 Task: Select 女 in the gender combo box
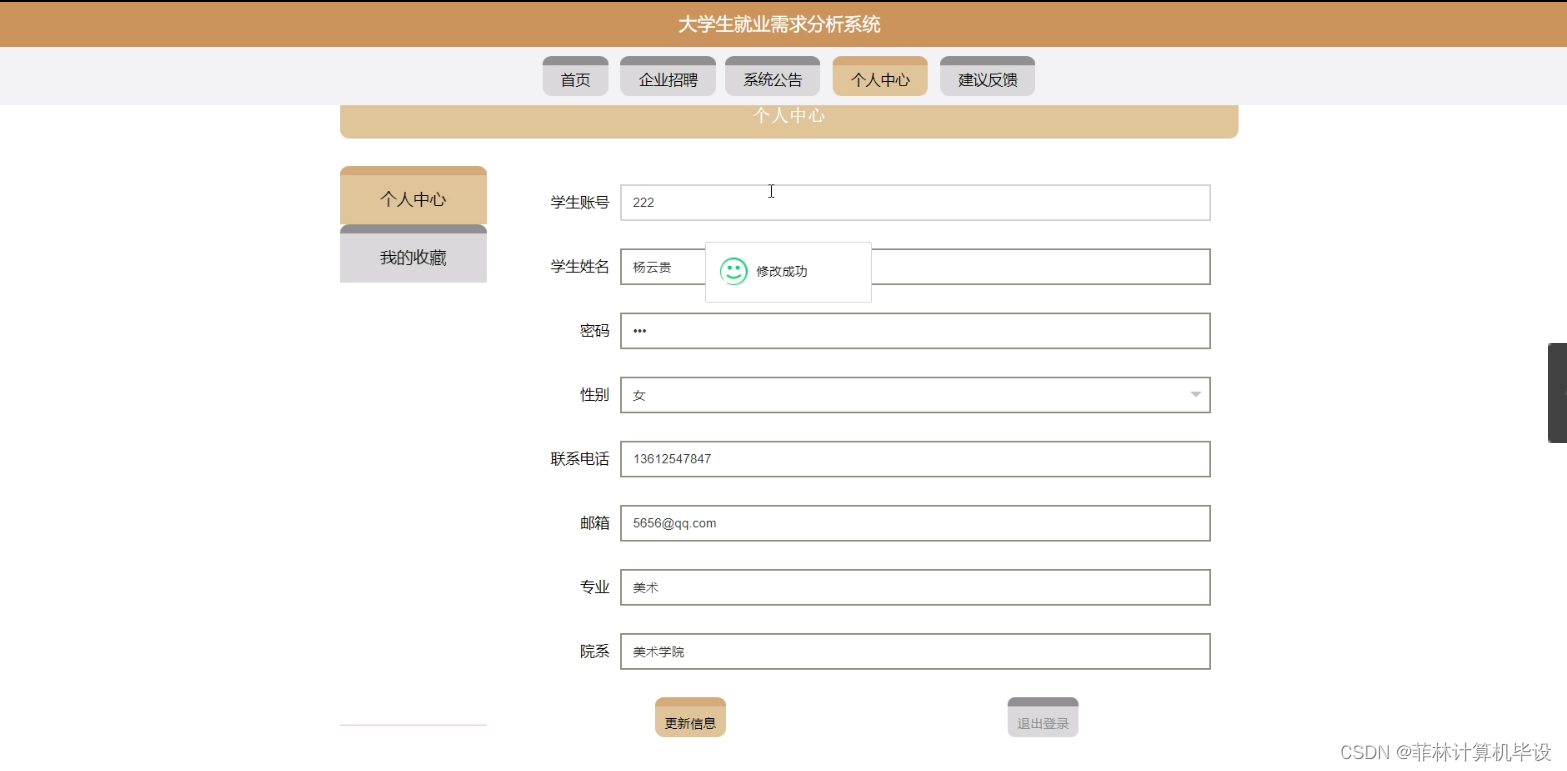915,394
